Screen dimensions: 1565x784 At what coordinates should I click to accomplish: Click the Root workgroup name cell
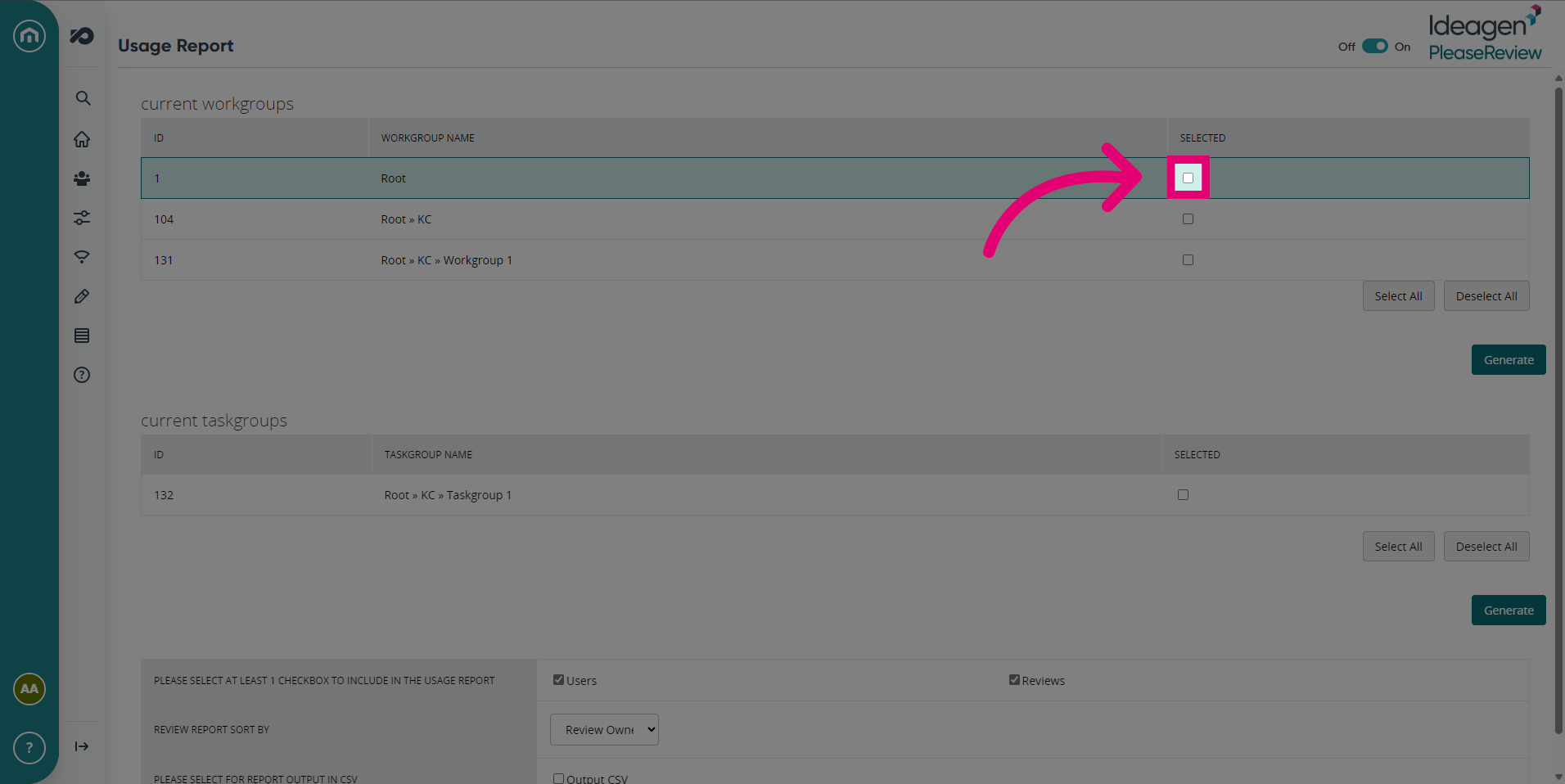pyautogui.click(x=393, y=178)
